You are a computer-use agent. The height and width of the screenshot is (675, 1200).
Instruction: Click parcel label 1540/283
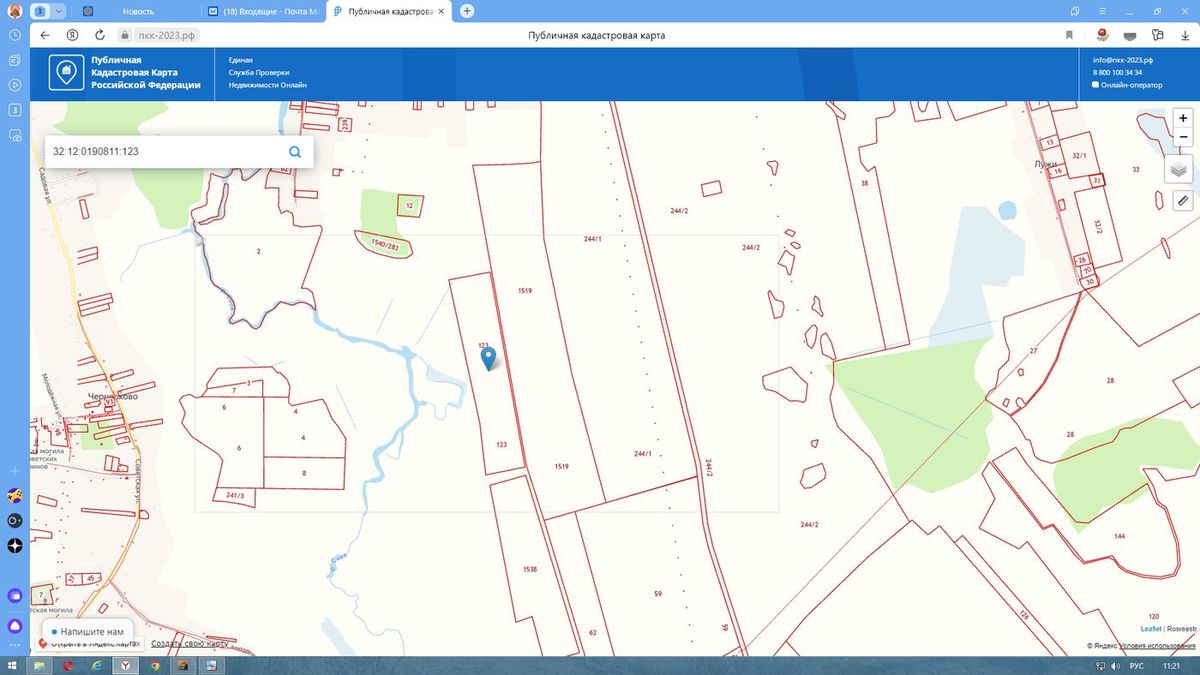385,245
